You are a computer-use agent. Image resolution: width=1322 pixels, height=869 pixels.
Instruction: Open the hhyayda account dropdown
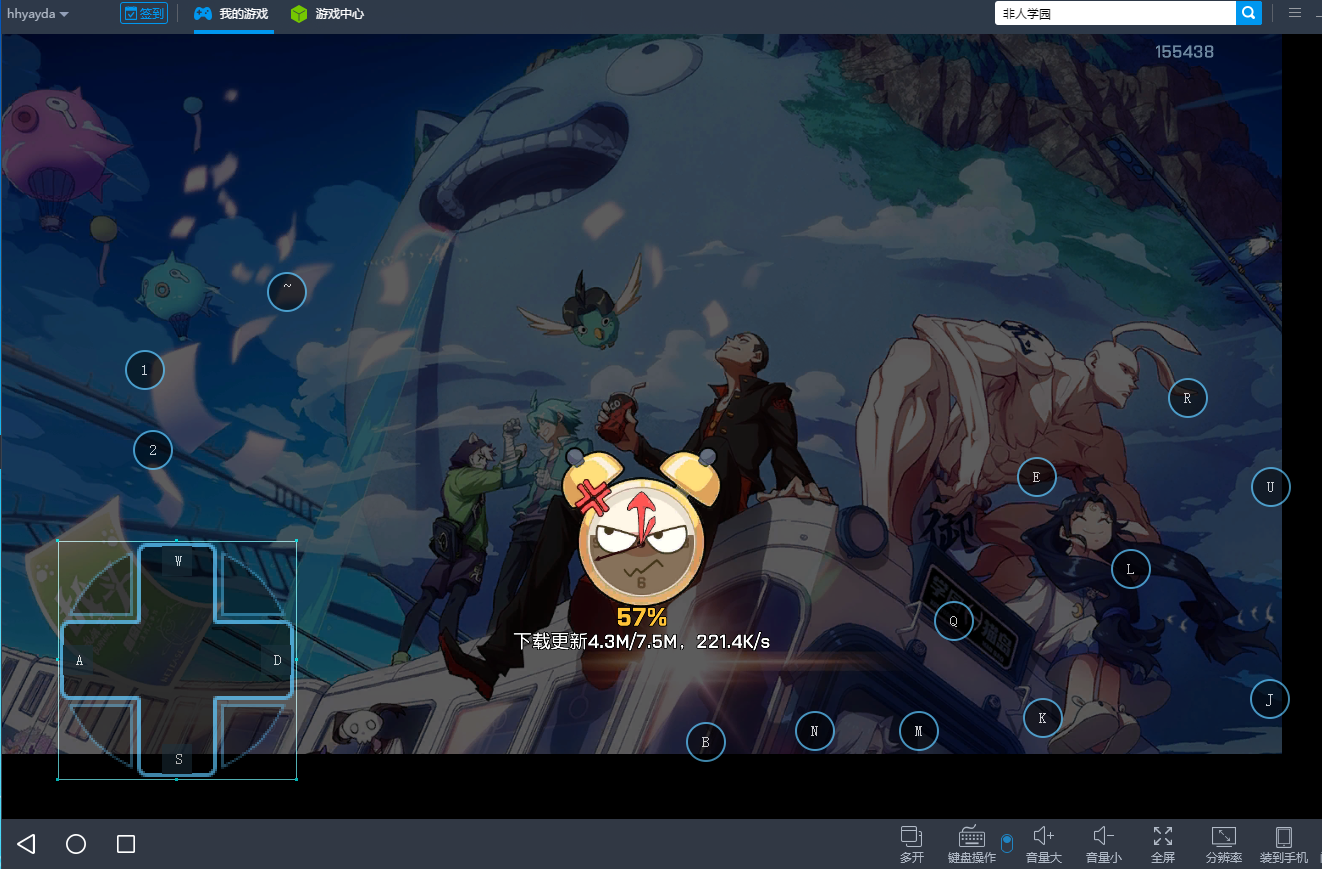(x=38, y=14)
